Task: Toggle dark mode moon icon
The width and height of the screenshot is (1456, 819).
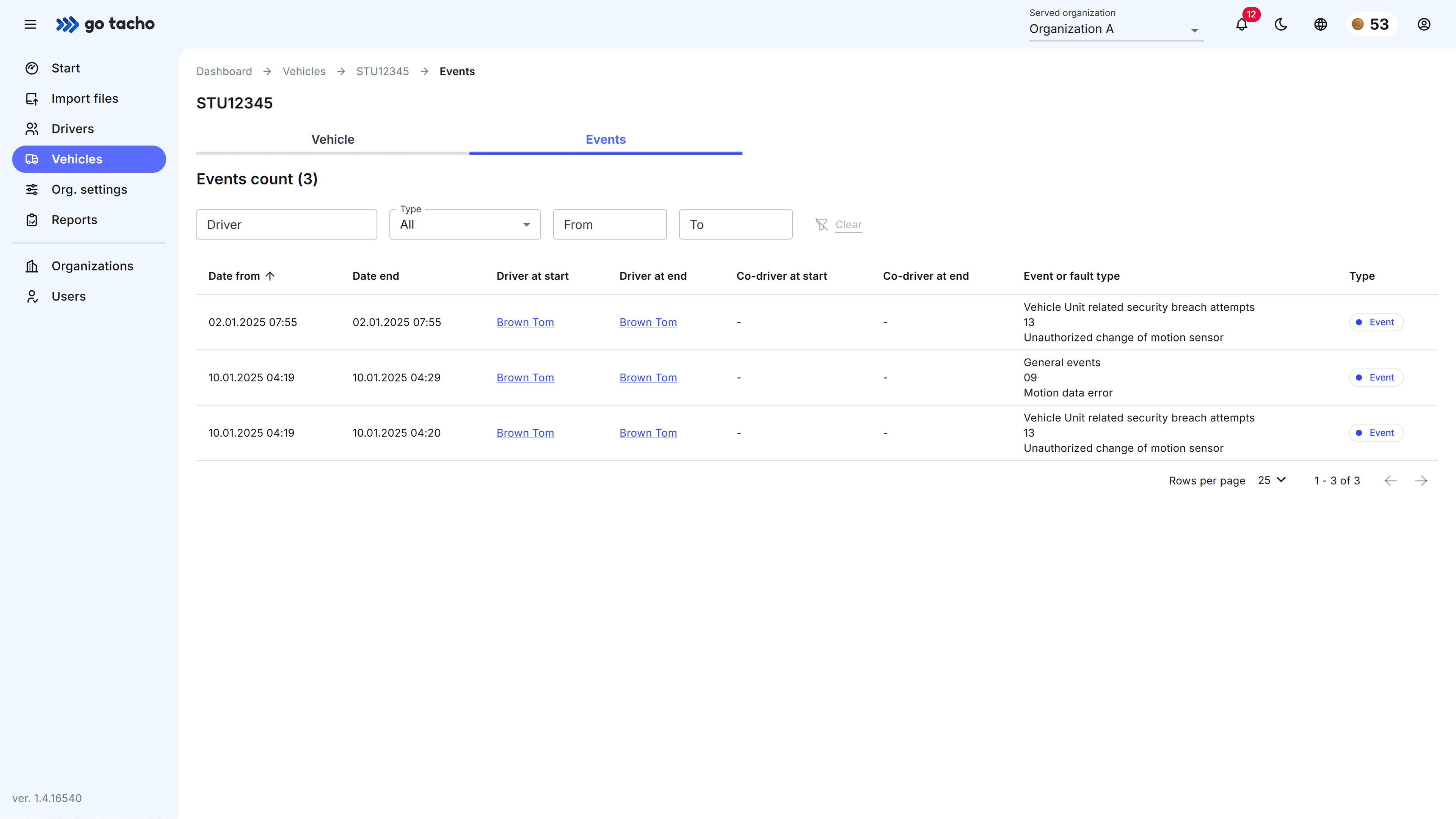Action: coord(1281,24)
